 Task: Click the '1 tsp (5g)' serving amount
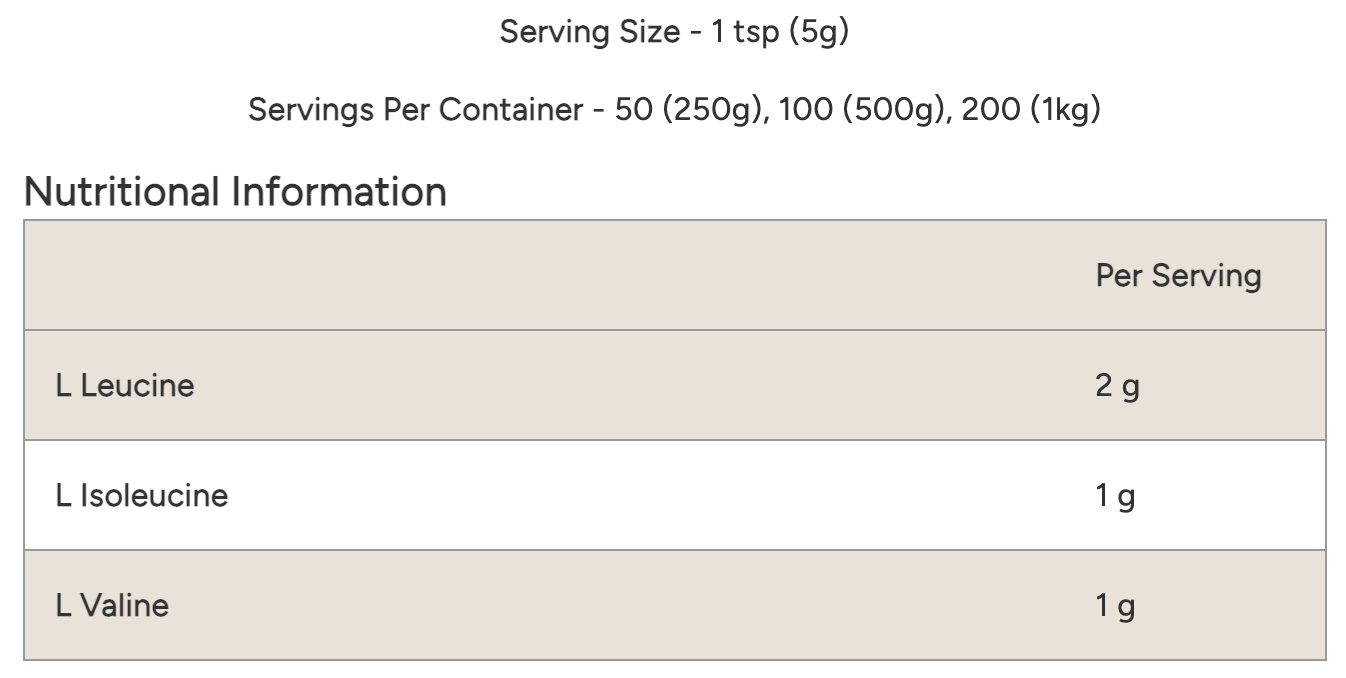tap(780, 33)
